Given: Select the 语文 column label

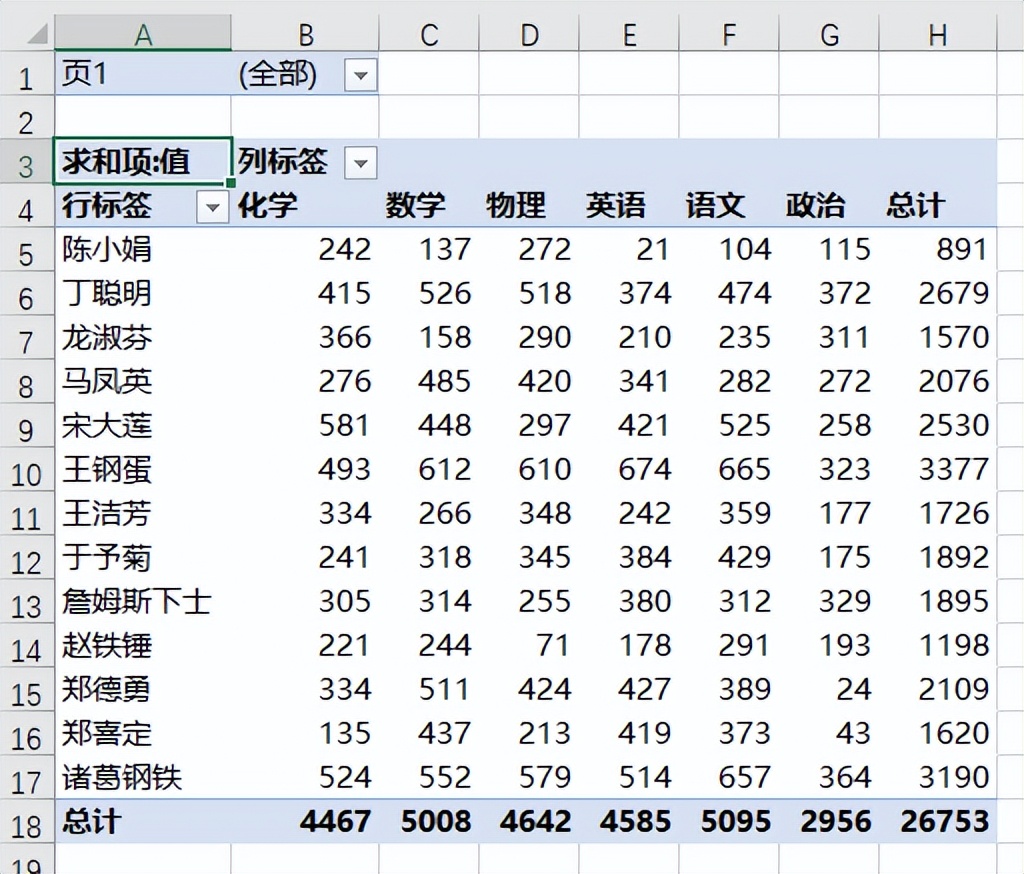Looking at the screenshot, I should [715, 206].
